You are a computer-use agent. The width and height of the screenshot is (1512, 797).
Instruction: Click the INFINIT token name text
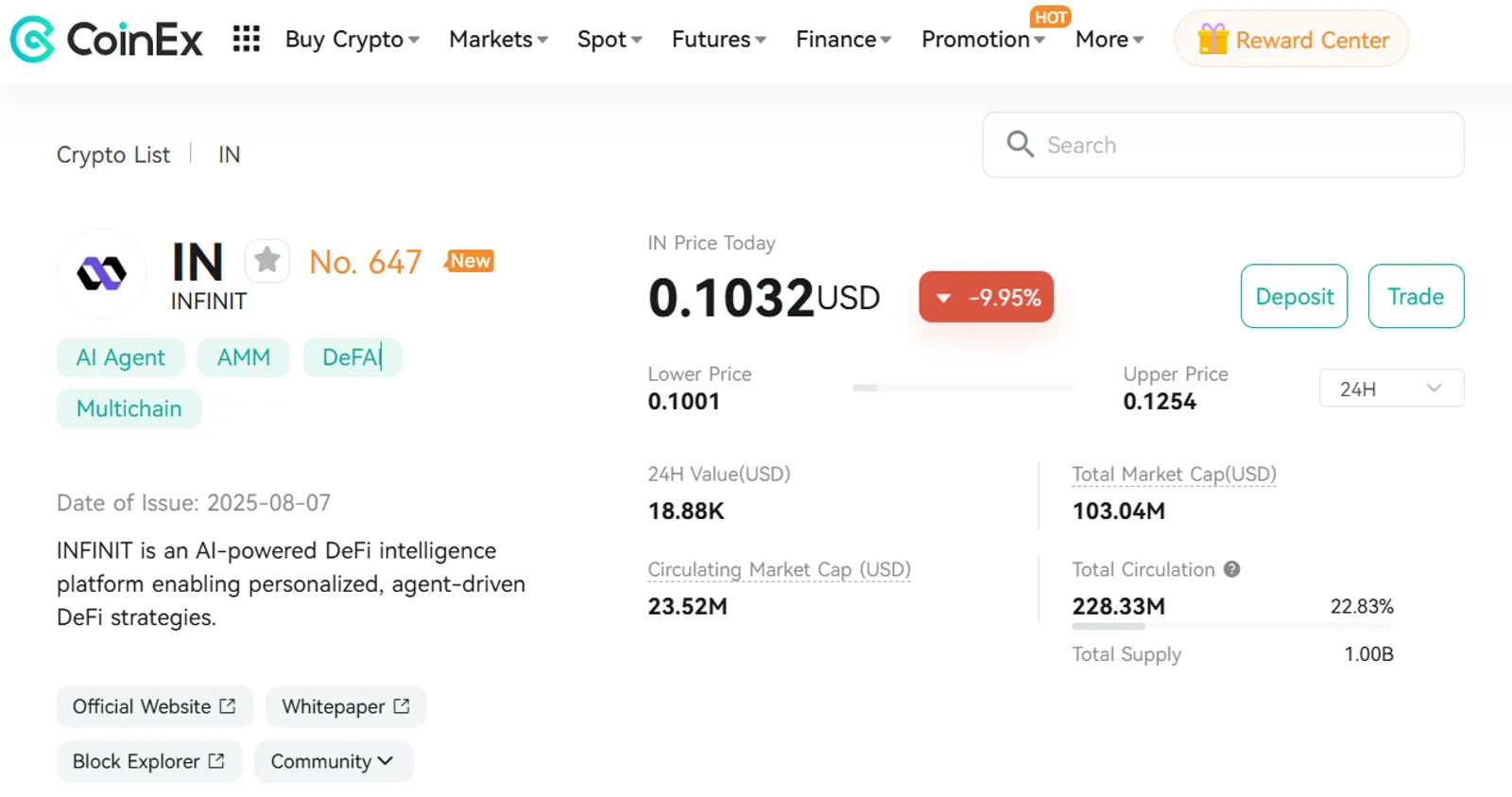click(x=209, y=302)
